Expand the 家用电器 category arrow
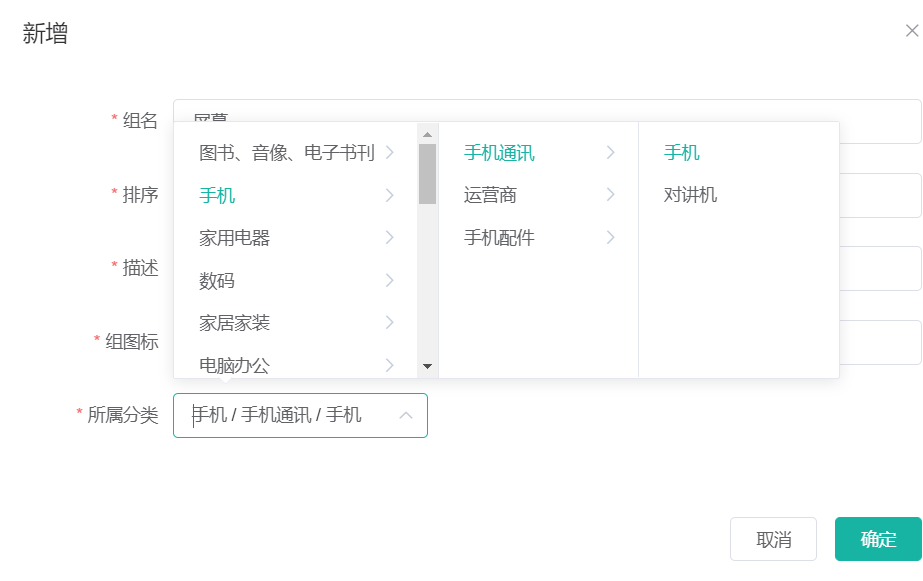This screenshot has height=581, width=923. coord(389,238)
